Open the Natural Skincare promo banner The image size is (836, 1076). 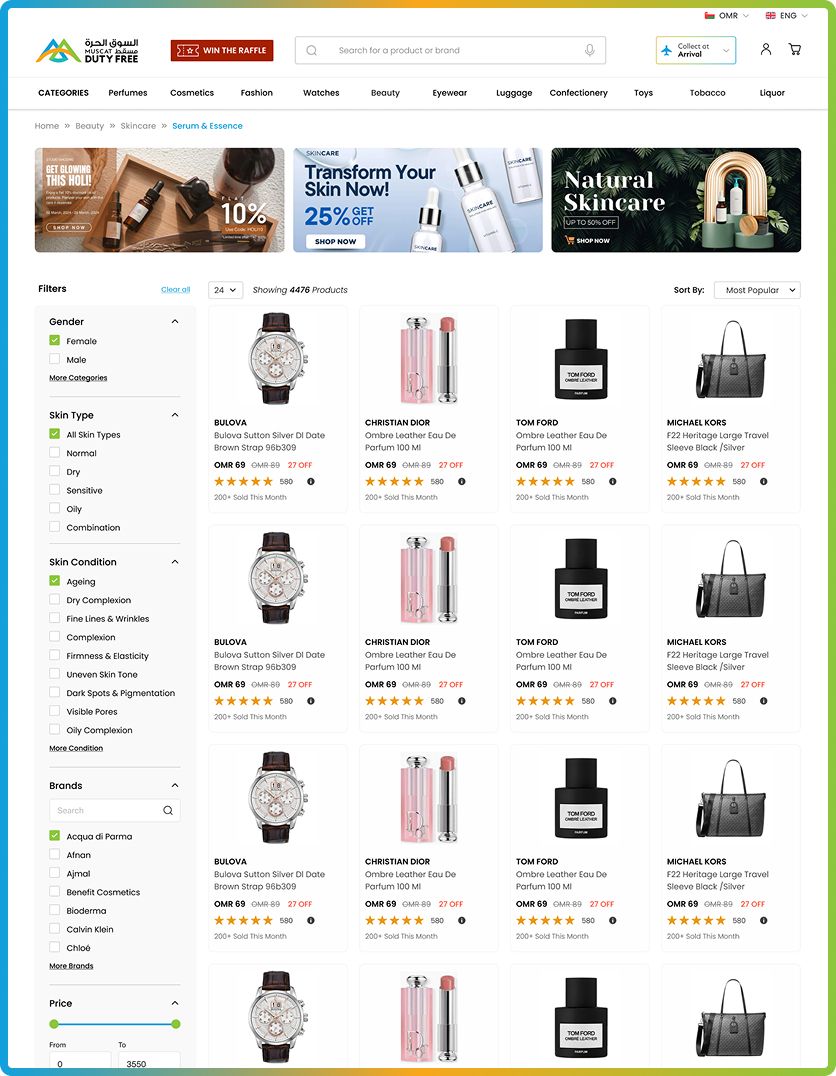coord(676,200)
